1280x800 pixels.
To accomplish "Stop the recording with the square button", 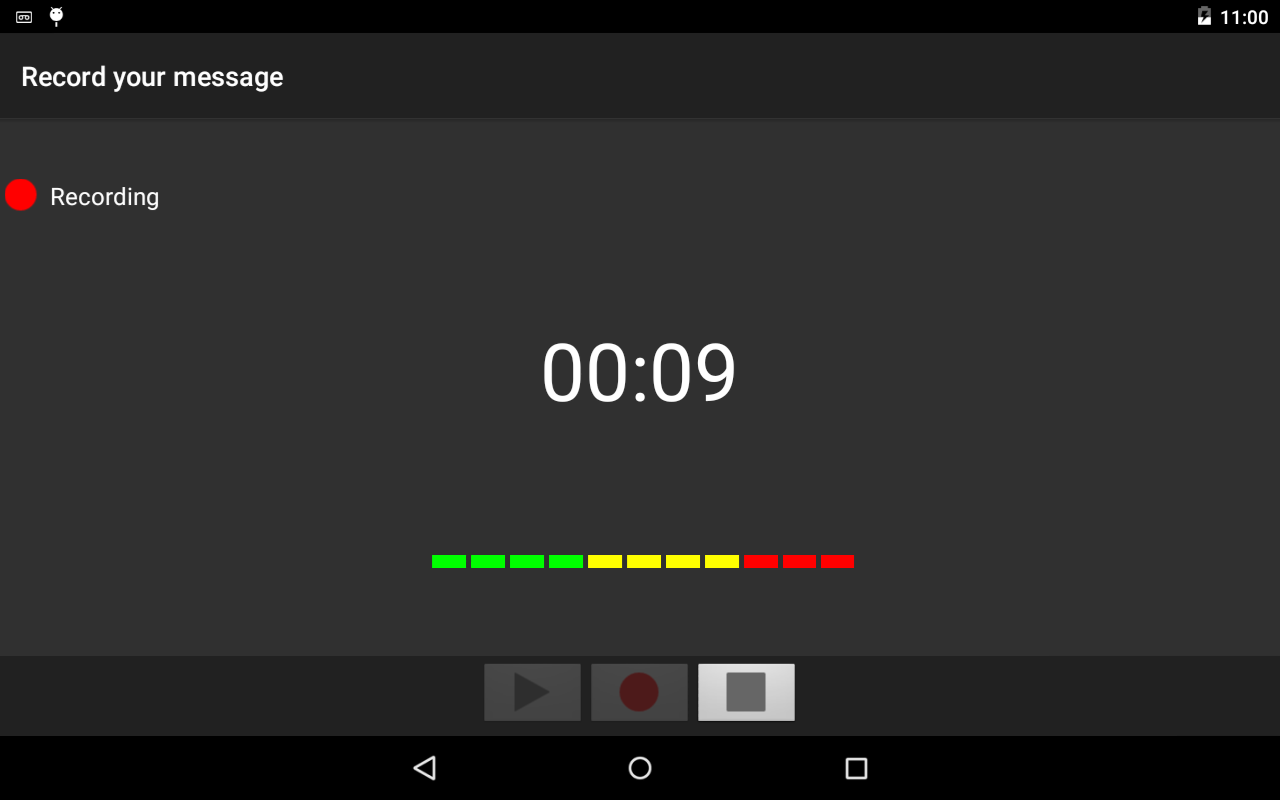I will 746,692.
